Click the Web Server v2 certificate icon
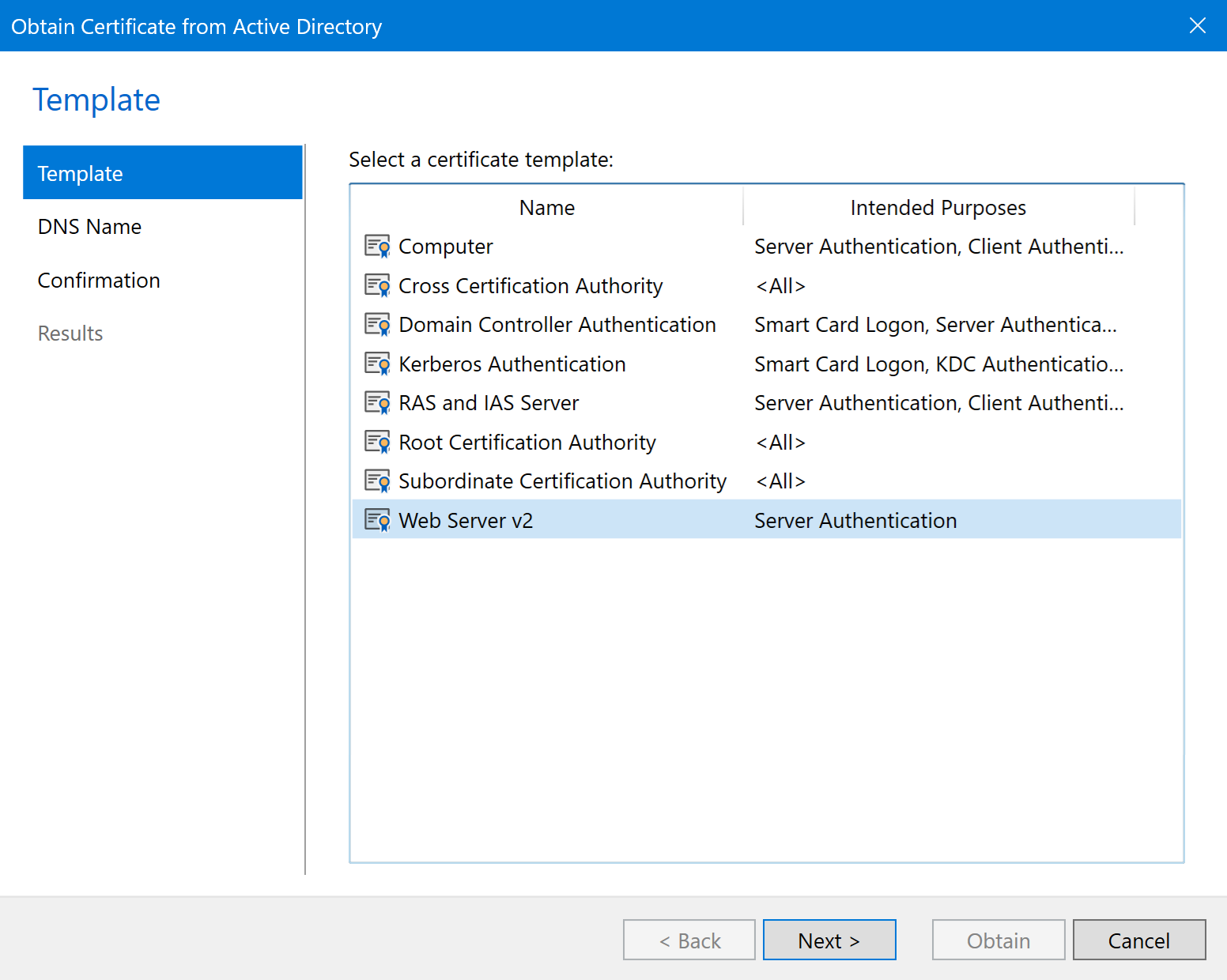 (x=377, y=520)
